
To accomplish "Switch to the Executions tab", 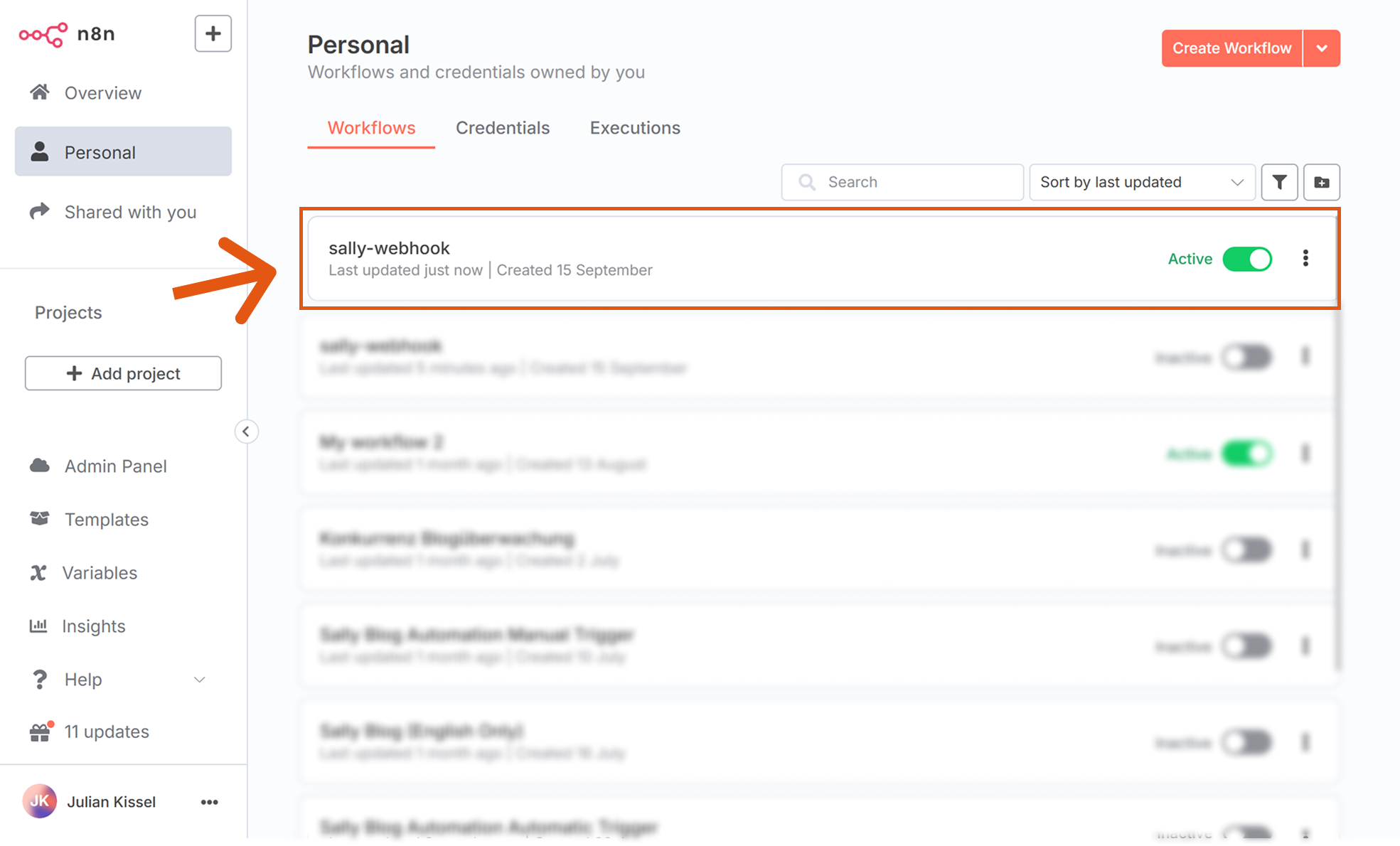I will coord(635,128).
